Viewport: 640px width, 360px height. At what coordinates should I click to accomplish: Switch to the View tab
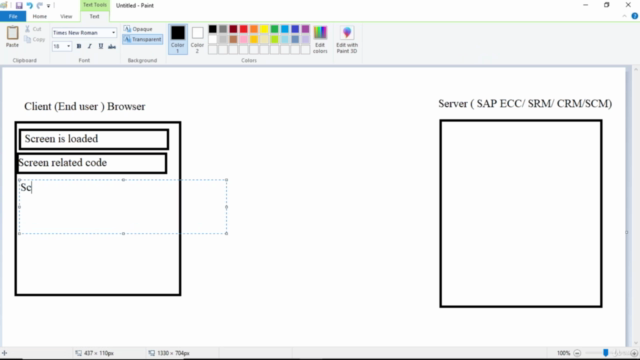point(66,16)
